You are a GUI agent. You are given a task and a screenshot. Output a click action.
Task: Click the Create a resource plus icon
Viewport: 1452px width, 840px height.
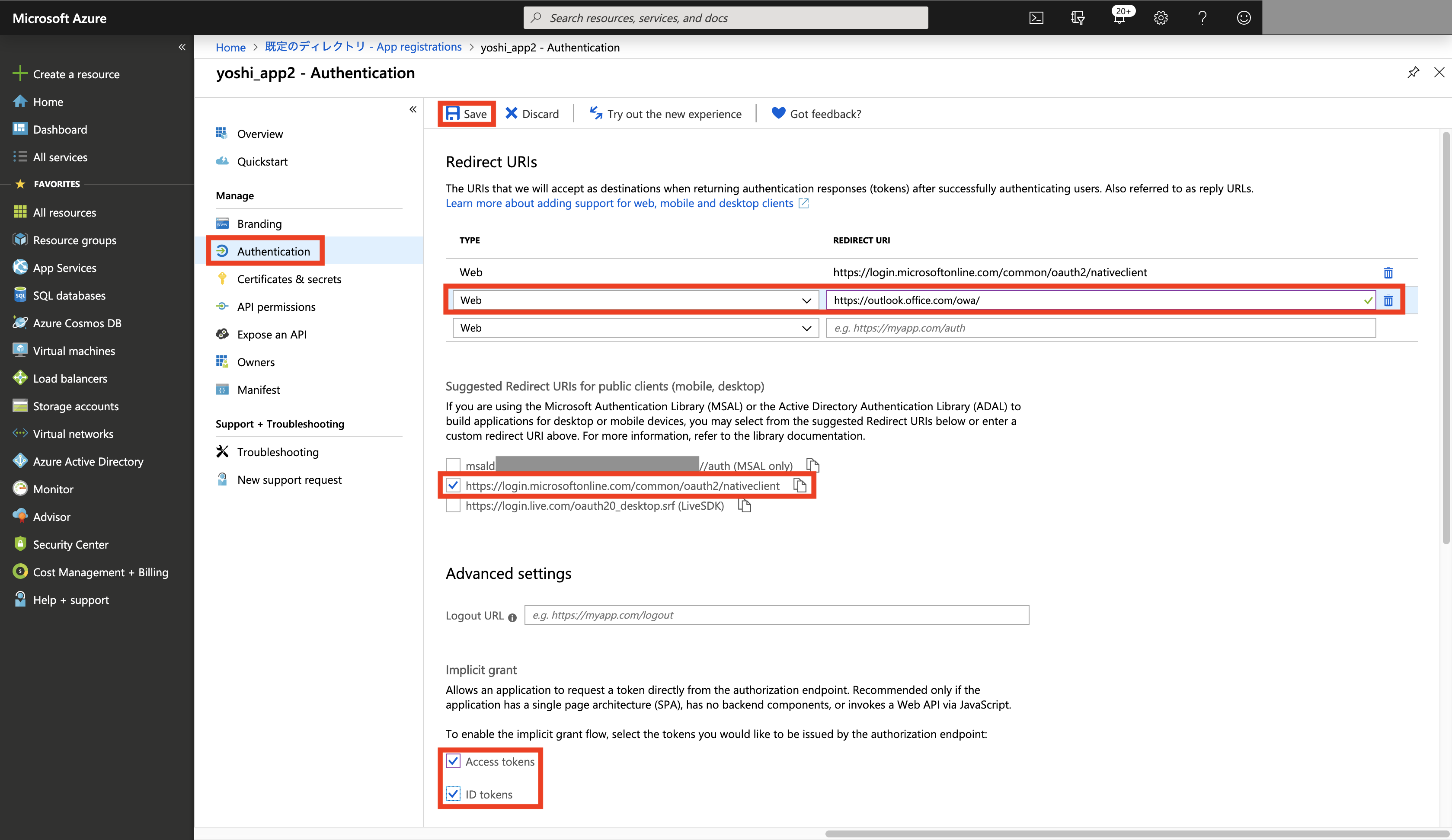pyautogui.click(x=19, y=73)
